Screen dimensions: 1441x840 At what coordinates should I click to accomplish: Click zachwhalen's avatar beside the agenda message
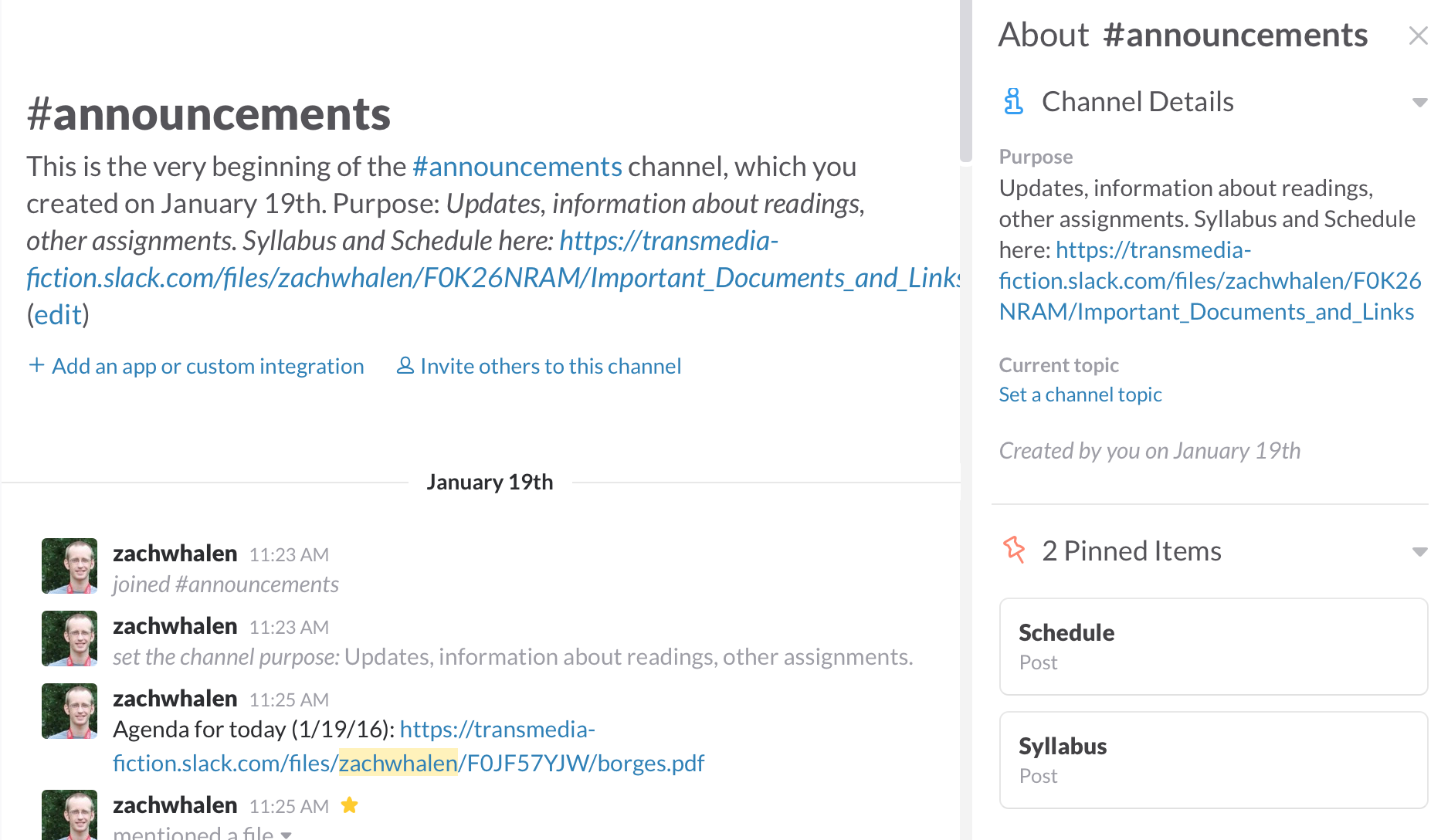click(70, 711)
